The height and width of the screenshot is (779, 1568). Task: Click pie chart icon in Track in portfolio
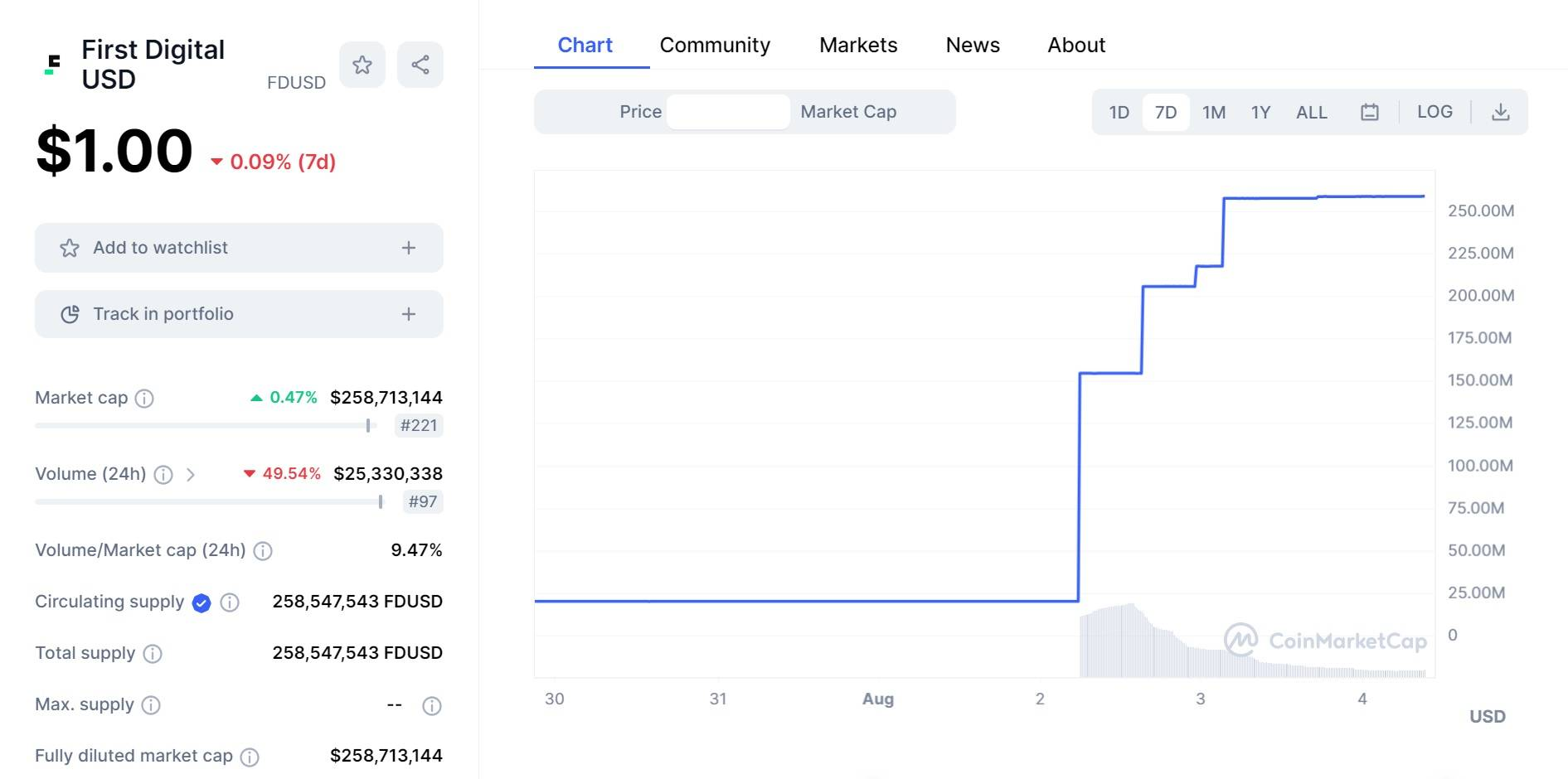click(70, 314)
